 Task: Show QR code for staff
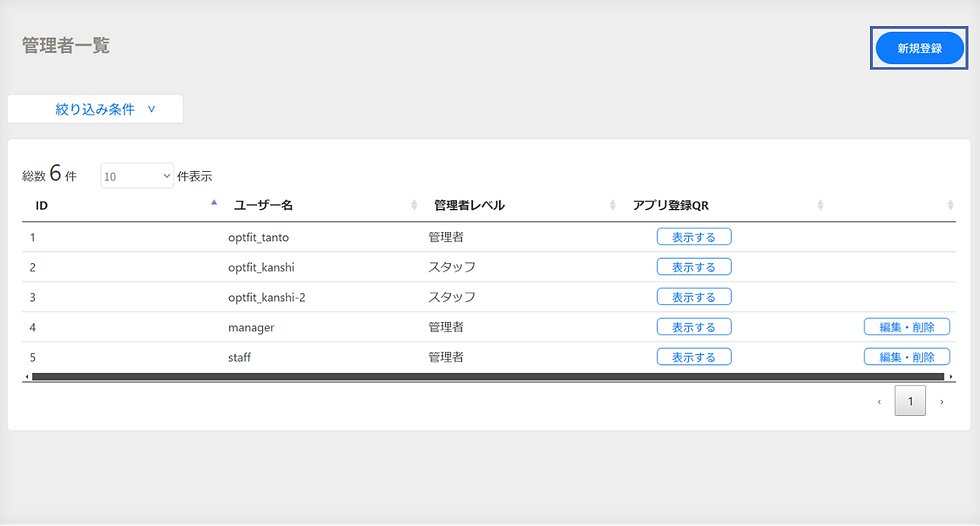694,357
